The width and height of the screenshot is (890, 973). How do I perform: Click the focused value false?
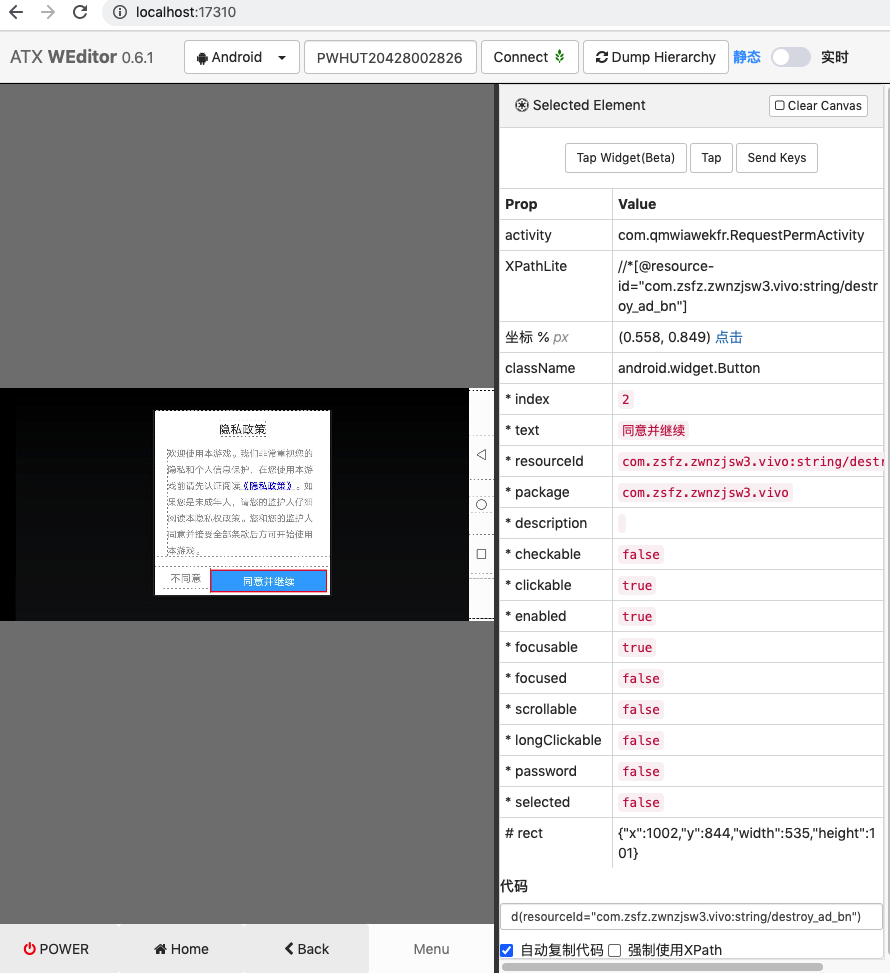[641, 678]
